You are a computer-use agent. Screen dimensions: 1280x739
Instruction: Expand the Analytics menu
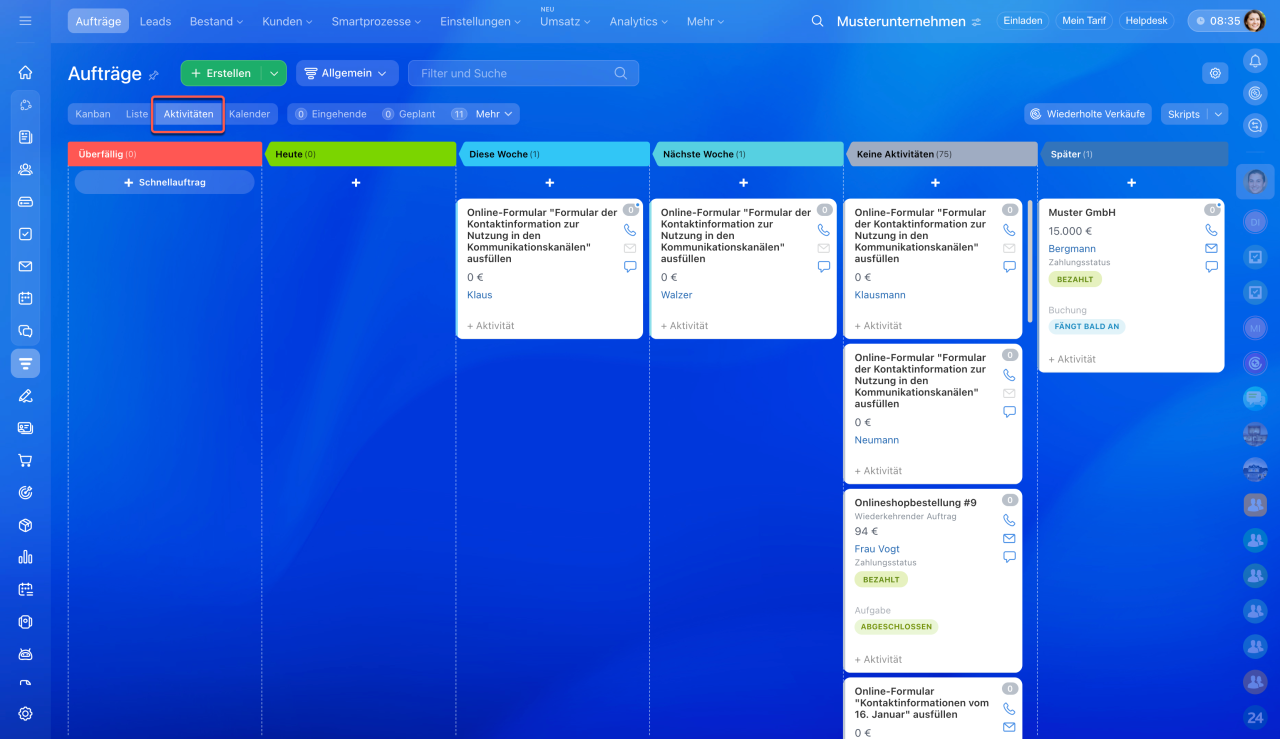pyautogui.click(x=640, y=21)
